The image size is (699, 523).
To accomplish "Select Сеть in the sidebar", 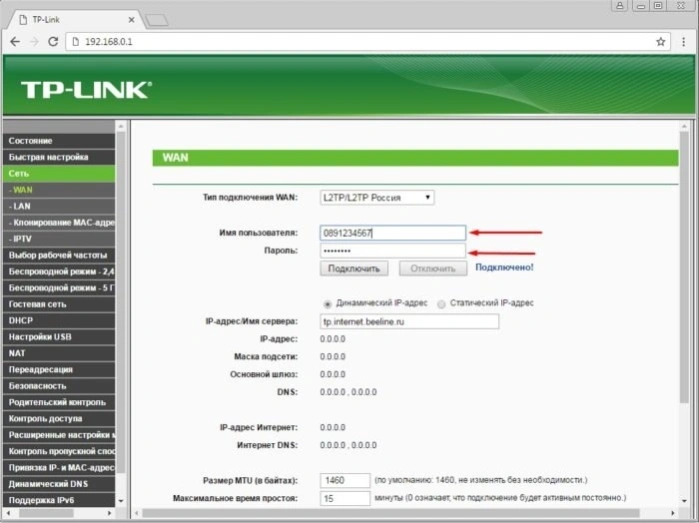I will [x=59, y=173].
